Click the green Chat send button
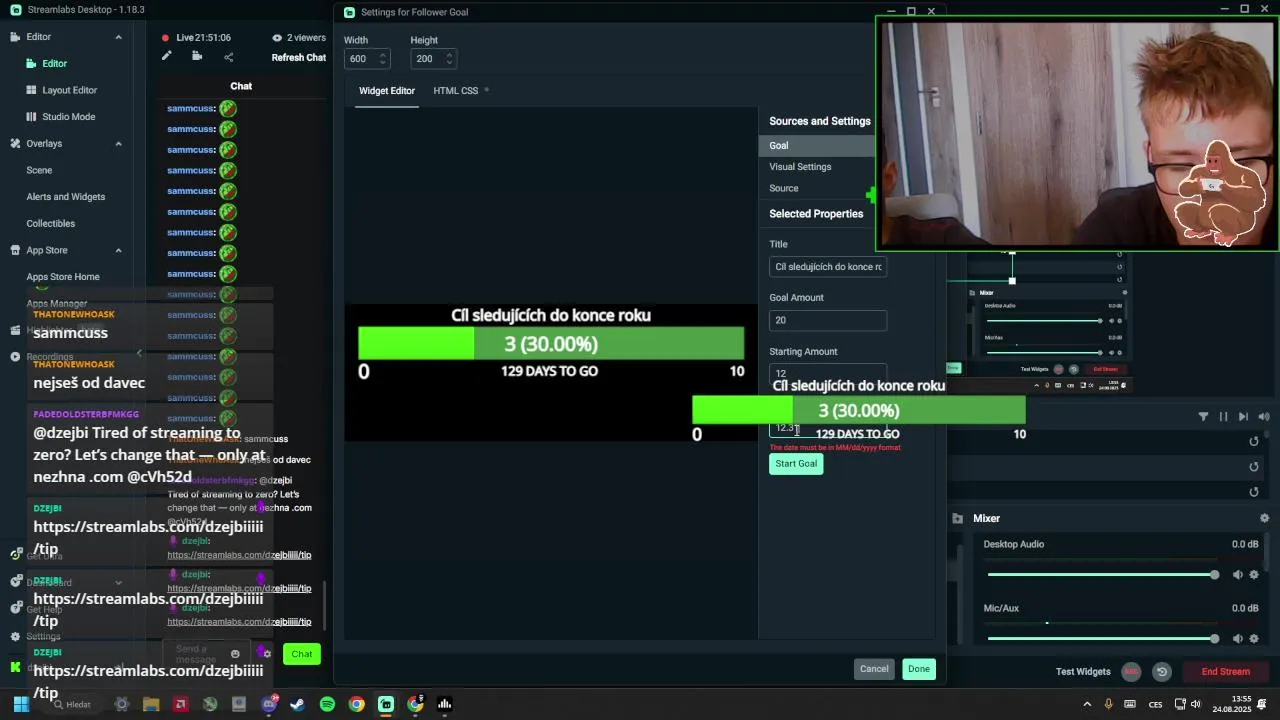 point(302,654)
